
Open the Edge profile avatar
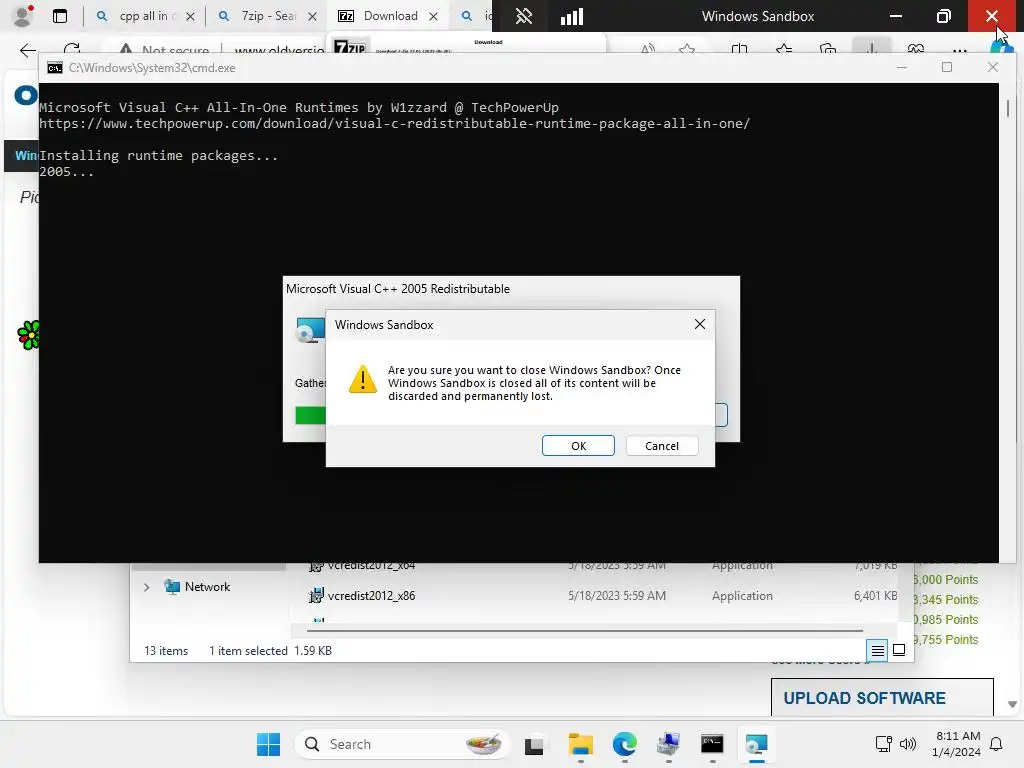(x=23, y=16)
